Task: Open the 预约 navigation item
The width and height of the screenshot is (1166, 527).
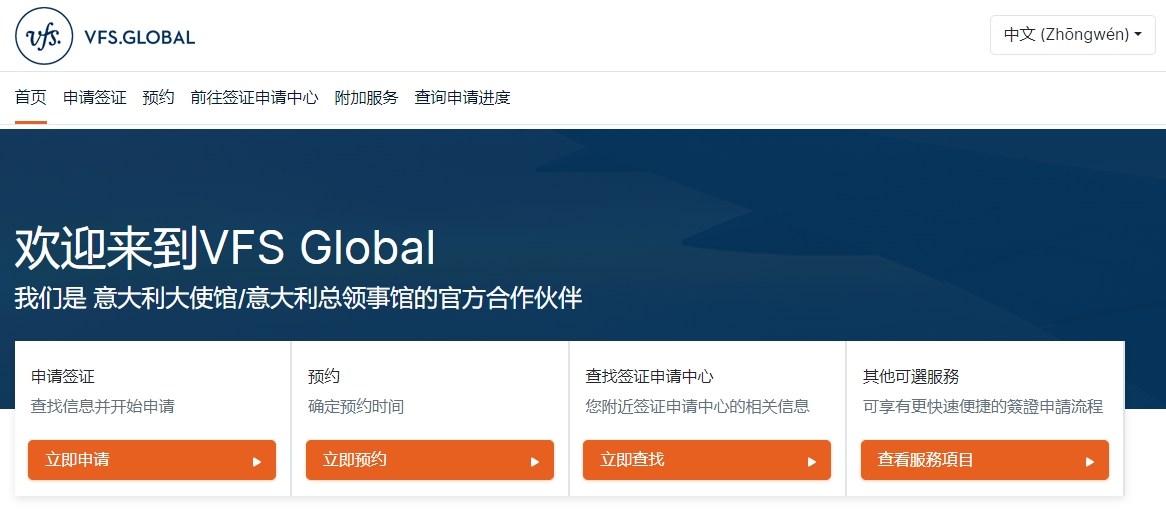Action: click(x=158, y=97)
